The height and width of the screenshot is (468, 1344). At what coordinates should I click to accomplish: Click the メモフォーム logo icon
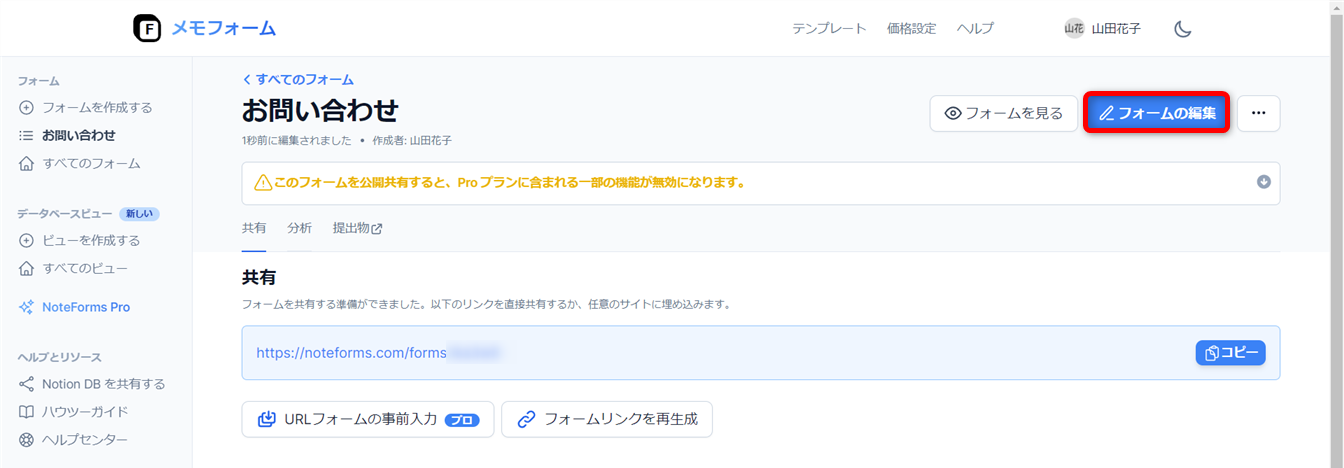click(147, 28)
